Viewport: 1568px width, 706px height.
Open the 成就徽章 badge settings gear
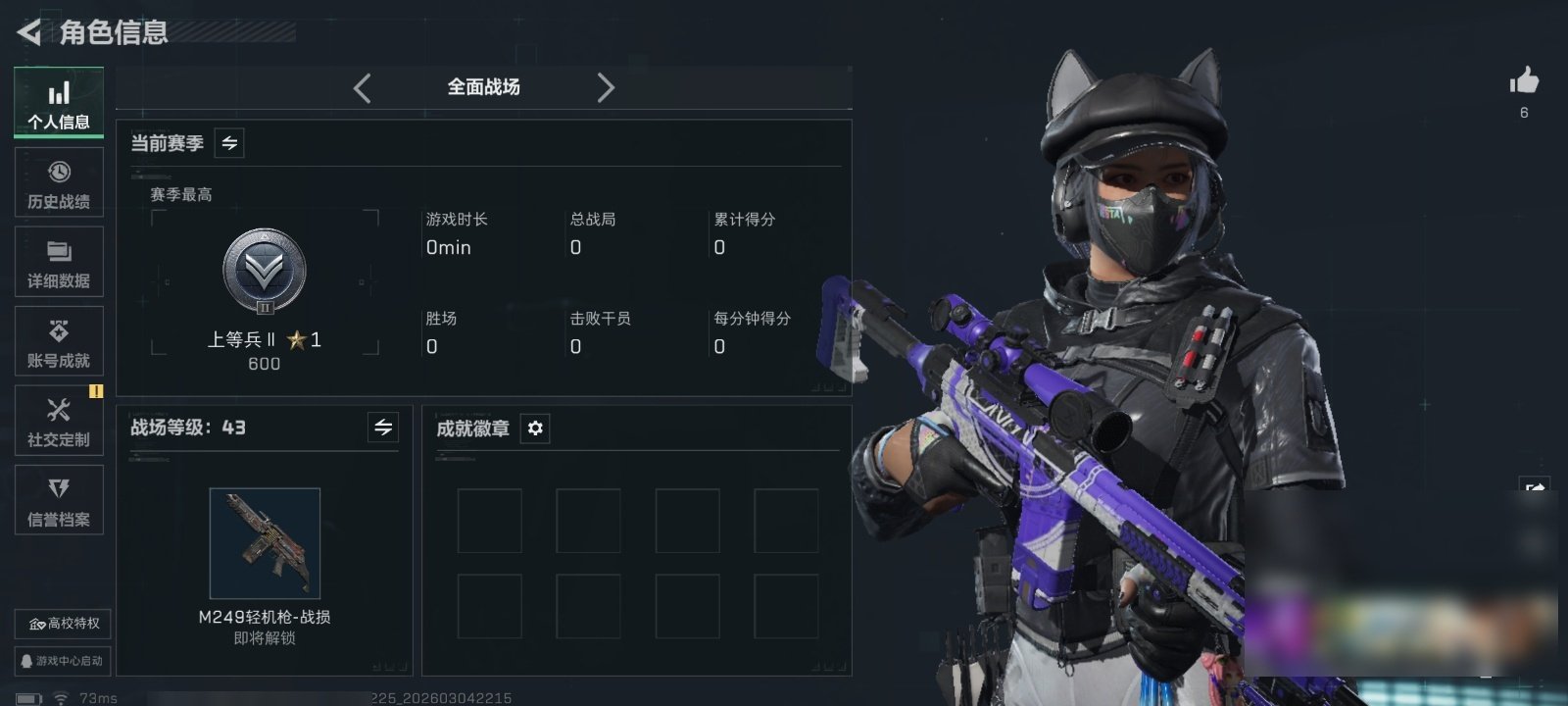point(535,429)
